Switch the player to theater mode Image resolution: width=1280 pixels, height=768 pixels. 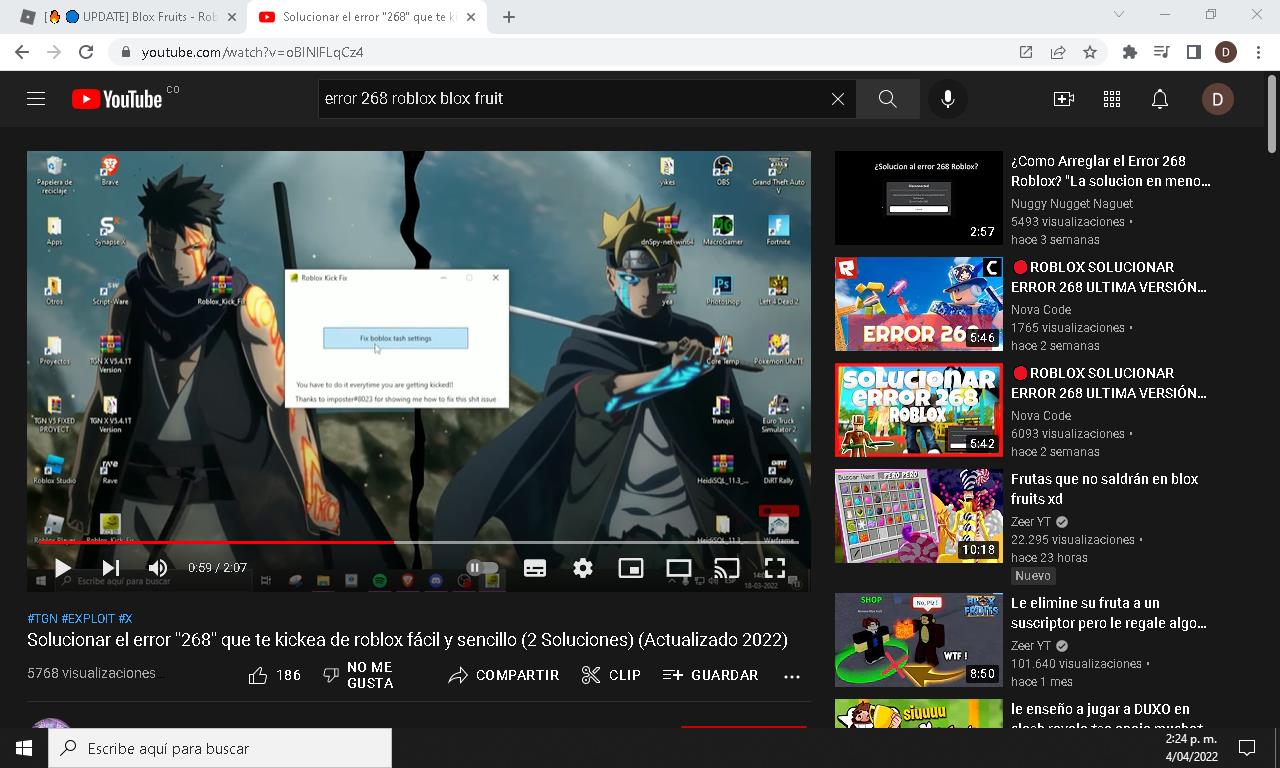(x=678, y=568)
